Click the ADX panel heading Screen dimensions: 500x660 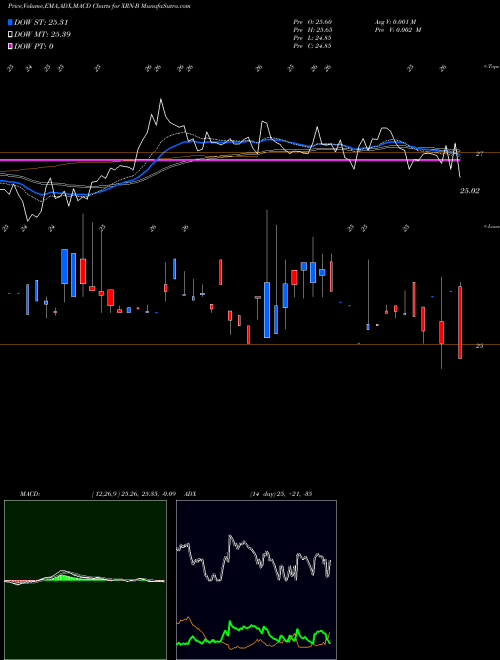(x=190, y=494)
